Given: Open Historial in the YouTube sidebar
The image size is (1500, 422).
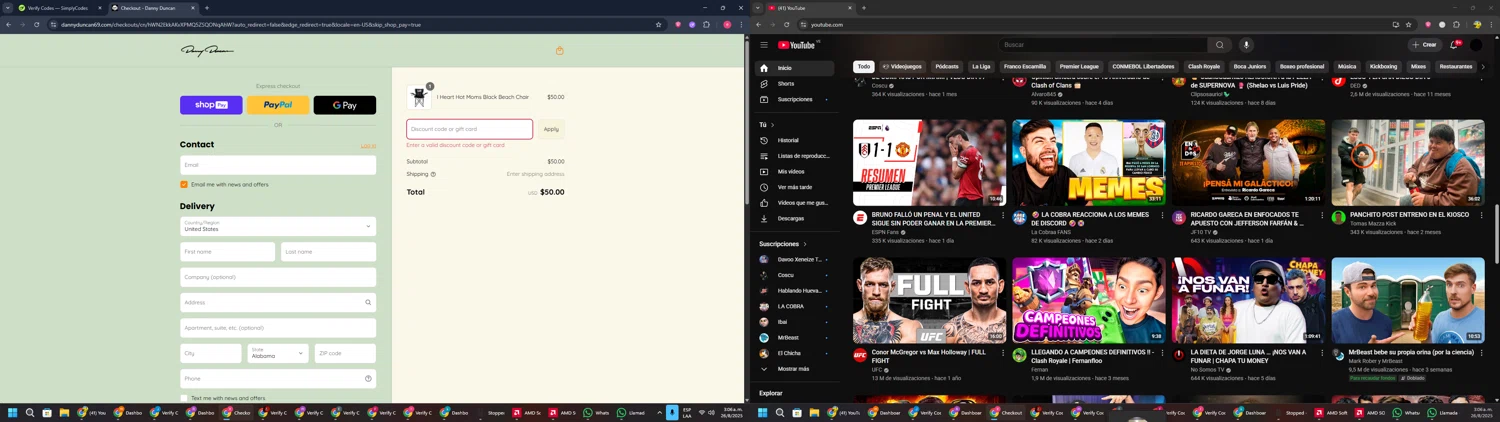Looking at the screenshot, I should 795,140.
